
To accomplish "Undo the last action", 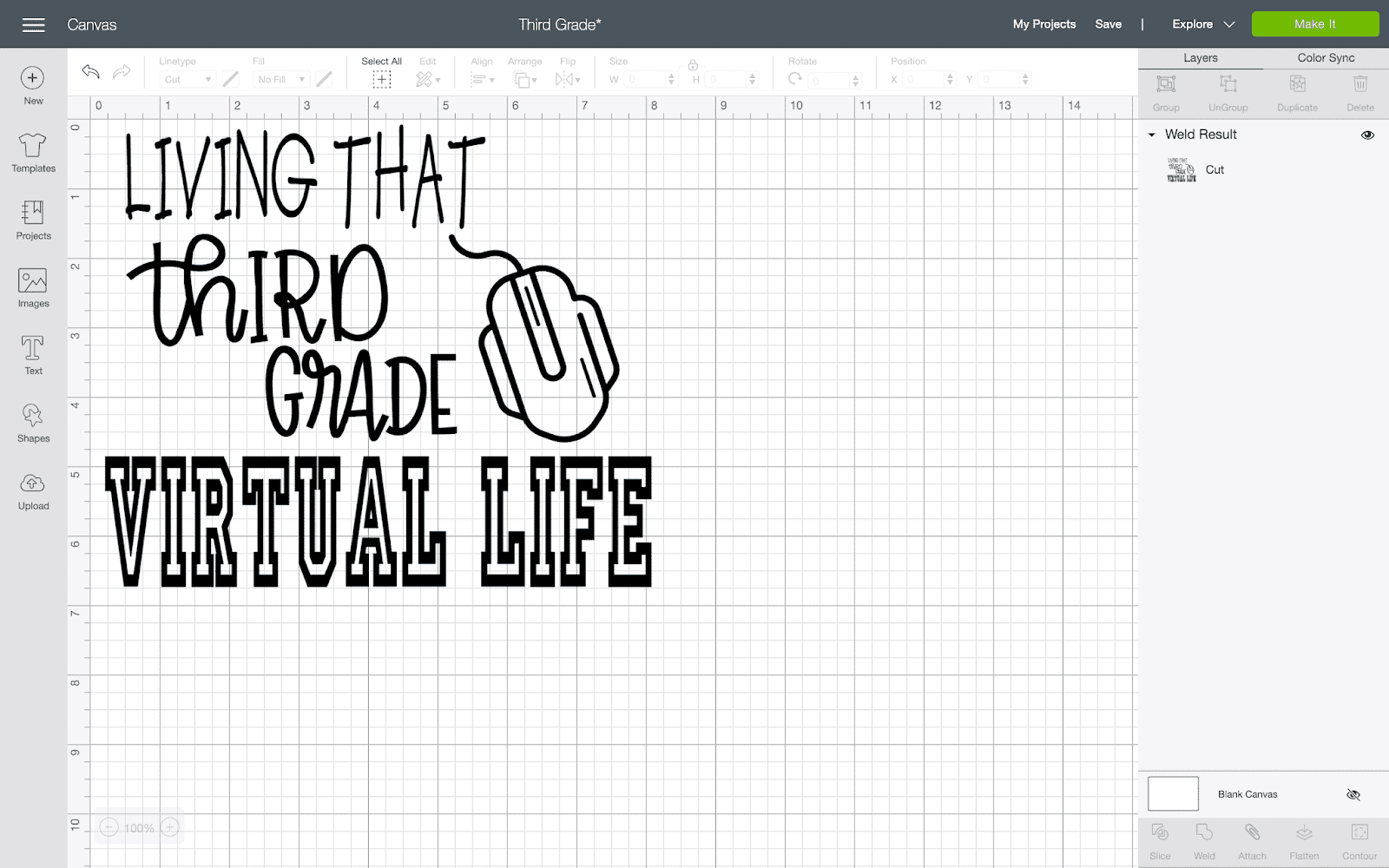I will tap(90, 71).
